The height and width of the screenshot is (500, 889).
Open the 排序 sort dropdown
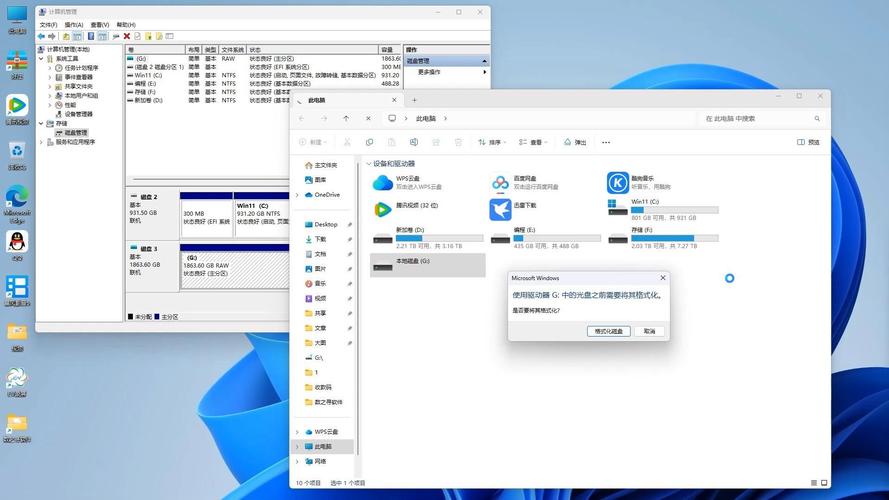493,143
